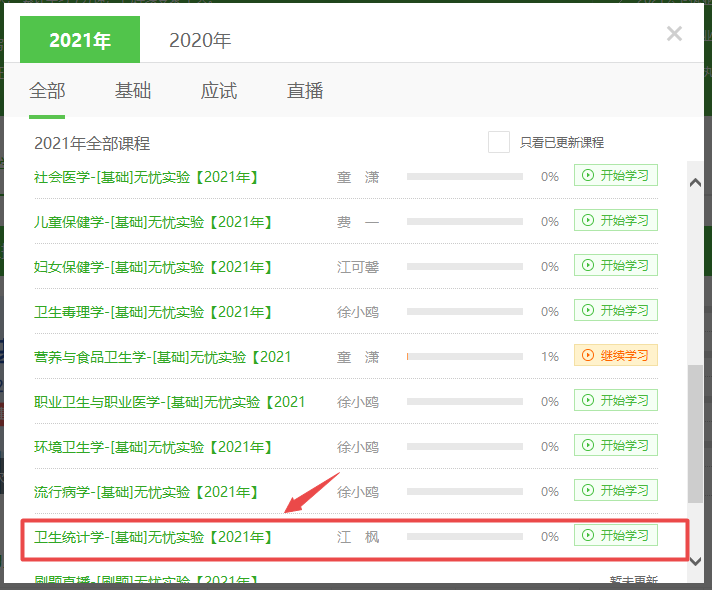712x590 pixels.
Task: Click the 营养与食品卫生学 progress bar
Action: (464, 357)
